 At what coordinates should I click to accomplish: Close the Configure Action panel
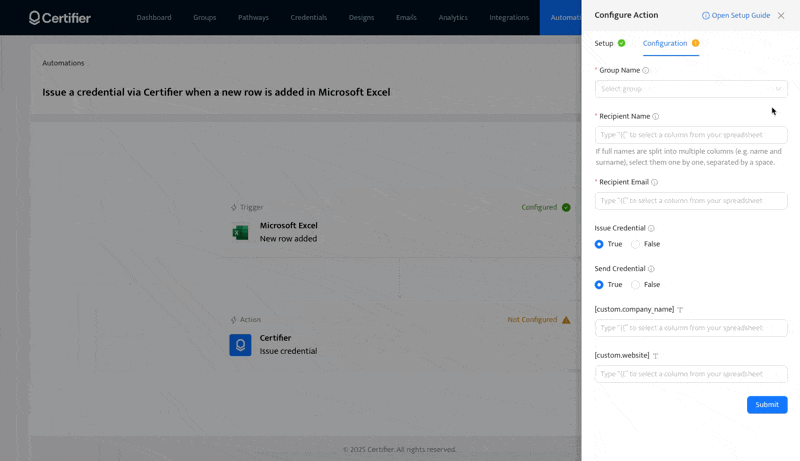tap(781, 15)
